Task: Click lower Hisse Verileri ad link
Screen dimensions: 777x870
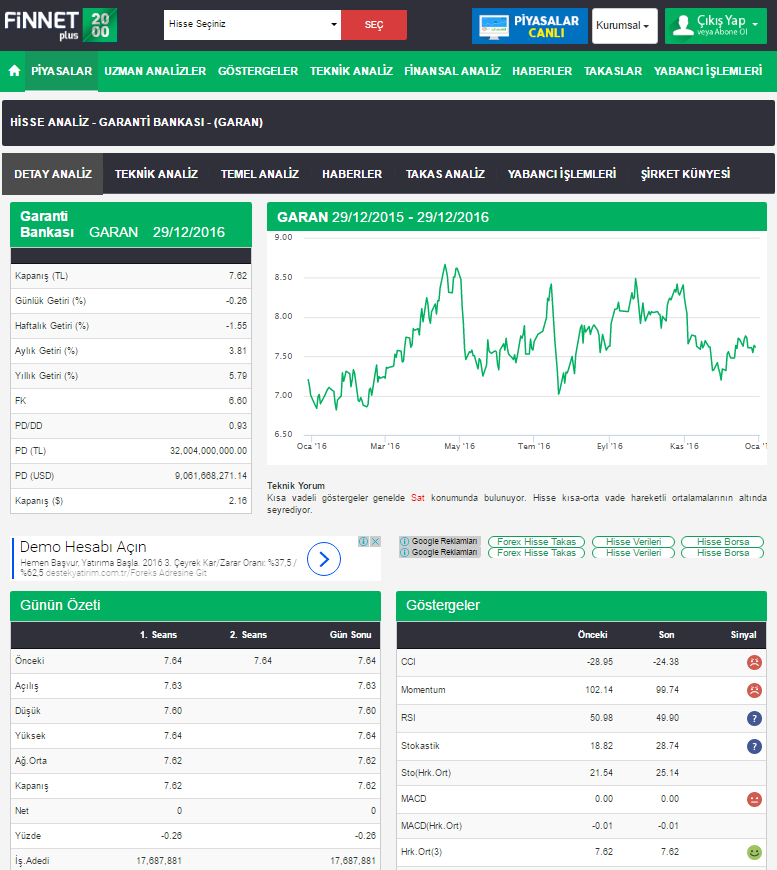Action: tap(633, 553)
